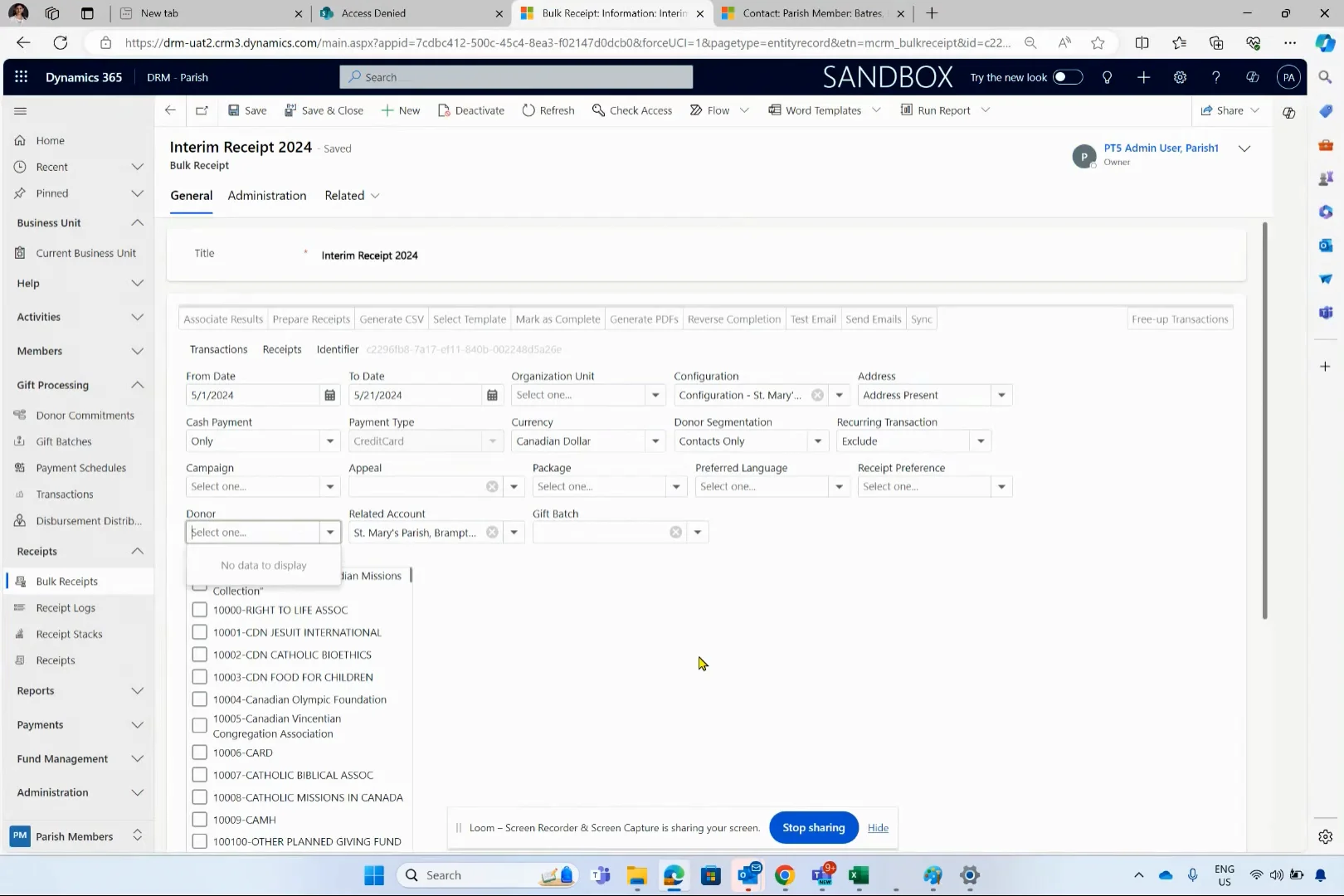Screen dimensions: 1344x896
Task: Select Donor Commitments under Gift Processing
Action: [x=84, y=415]
